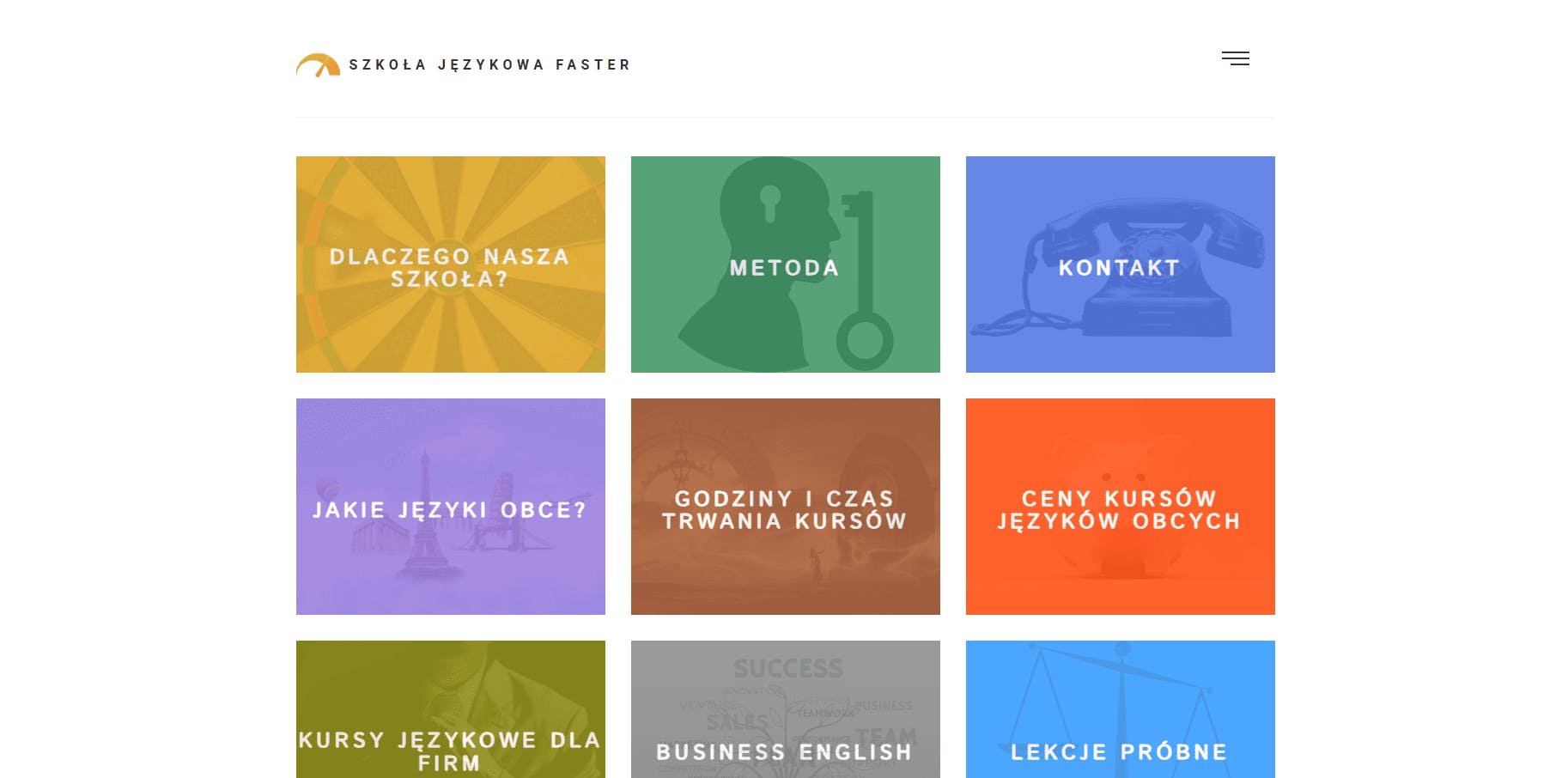
Task: Click the SUCCESS word graphic
Action: coord(788,668)
